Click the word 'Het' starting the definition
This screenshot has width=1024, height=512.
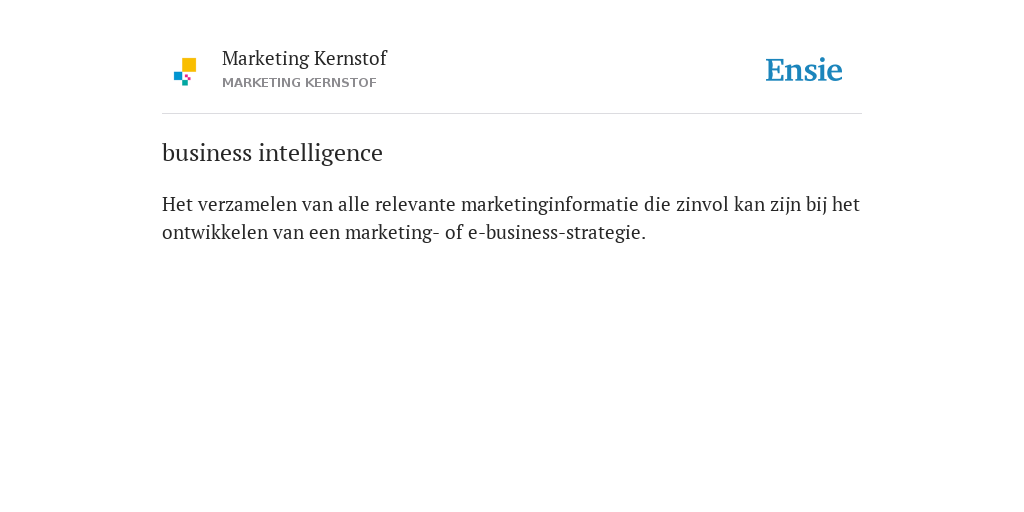tap(178, 204)
